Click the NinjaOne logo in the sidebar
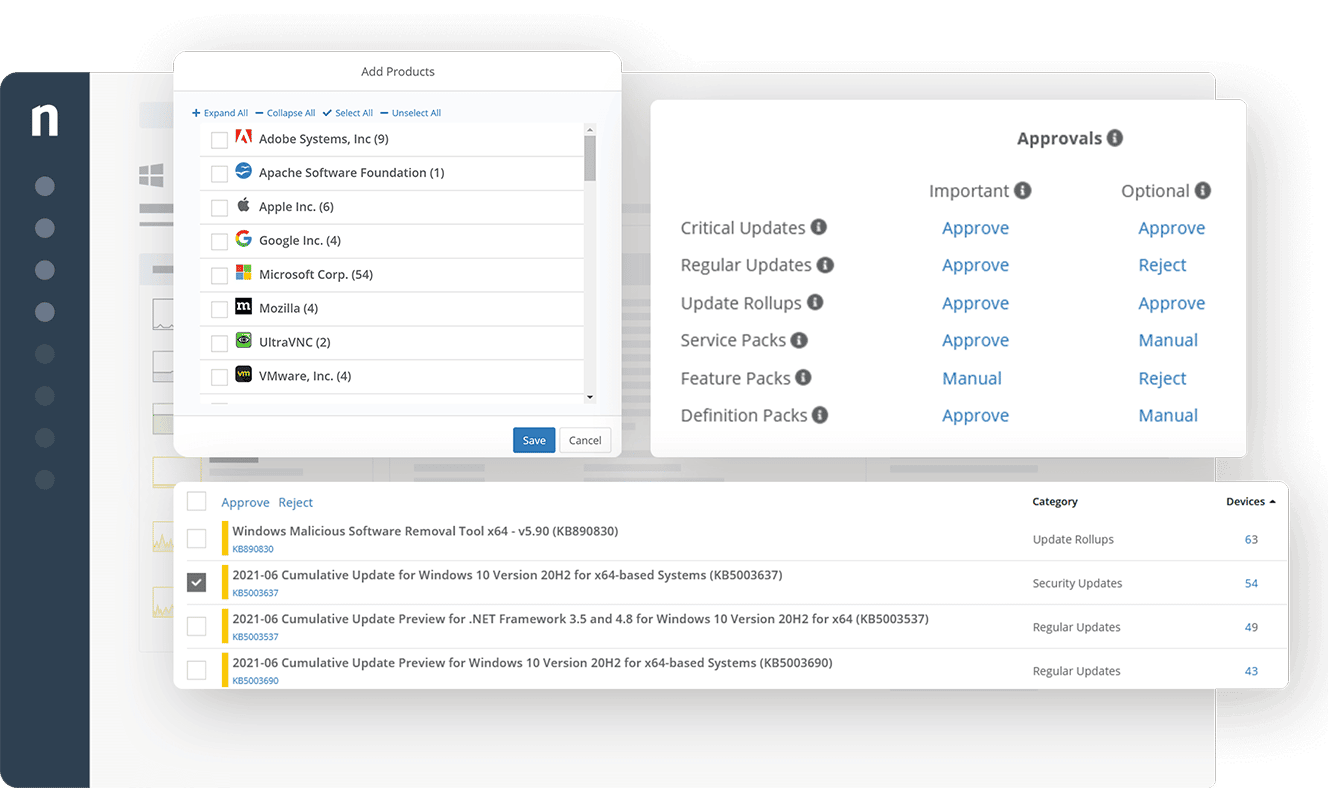The image size is (1328, 788). 44,120
